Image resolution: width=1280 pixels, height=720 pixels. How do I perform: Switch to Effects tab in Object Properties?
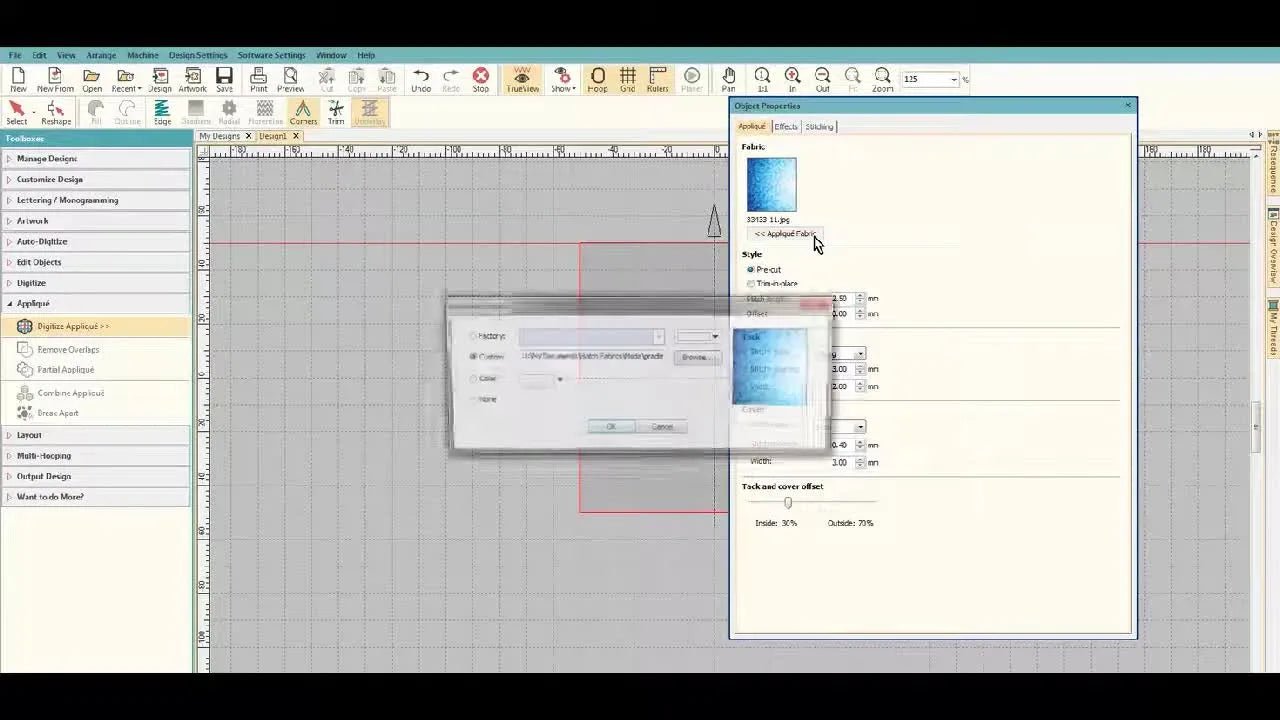pyautogui.click(x=786, y=126)
